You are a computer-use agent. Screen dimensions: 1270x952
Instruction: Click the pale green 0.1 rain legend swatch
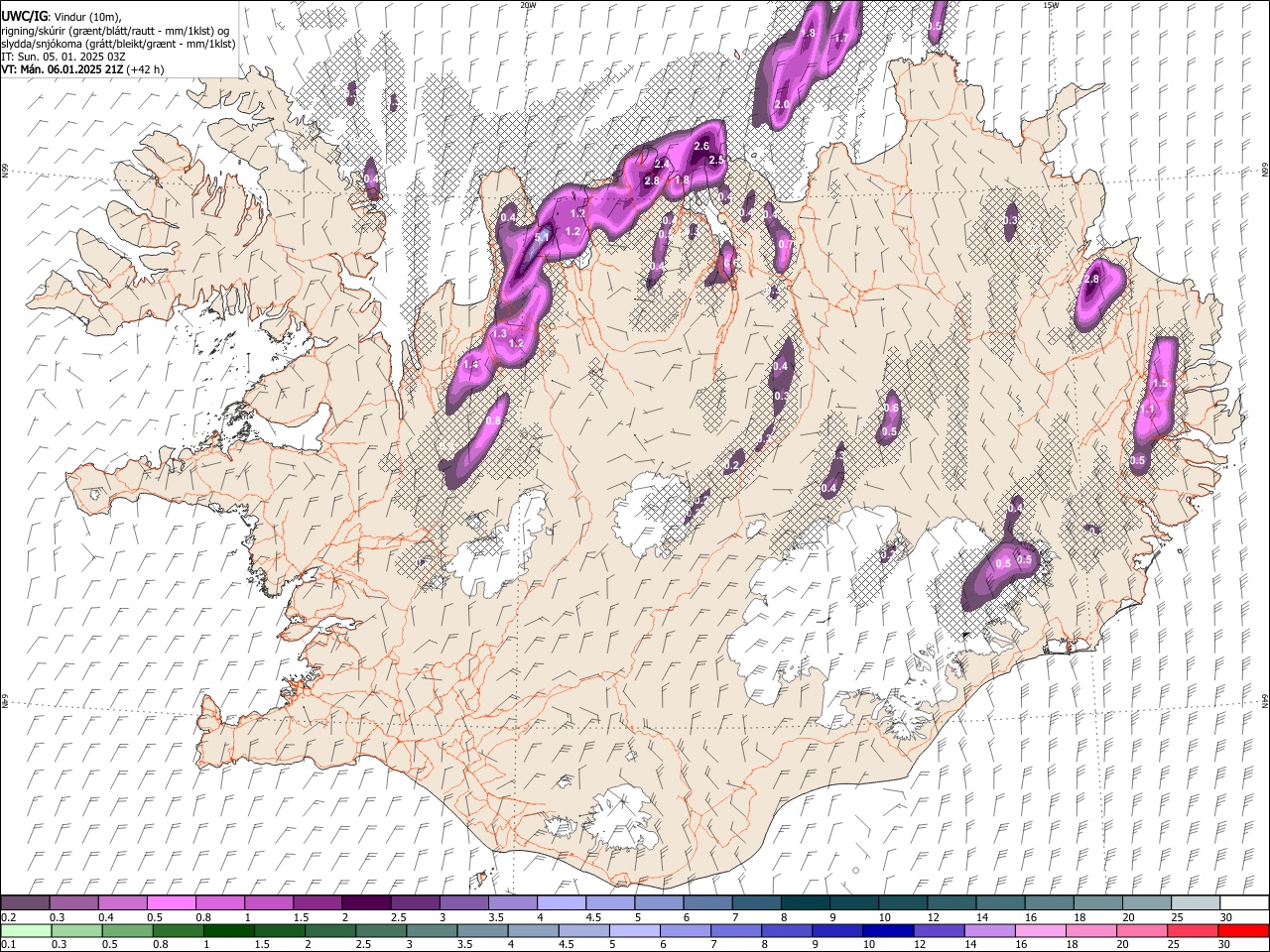[25, 930]
